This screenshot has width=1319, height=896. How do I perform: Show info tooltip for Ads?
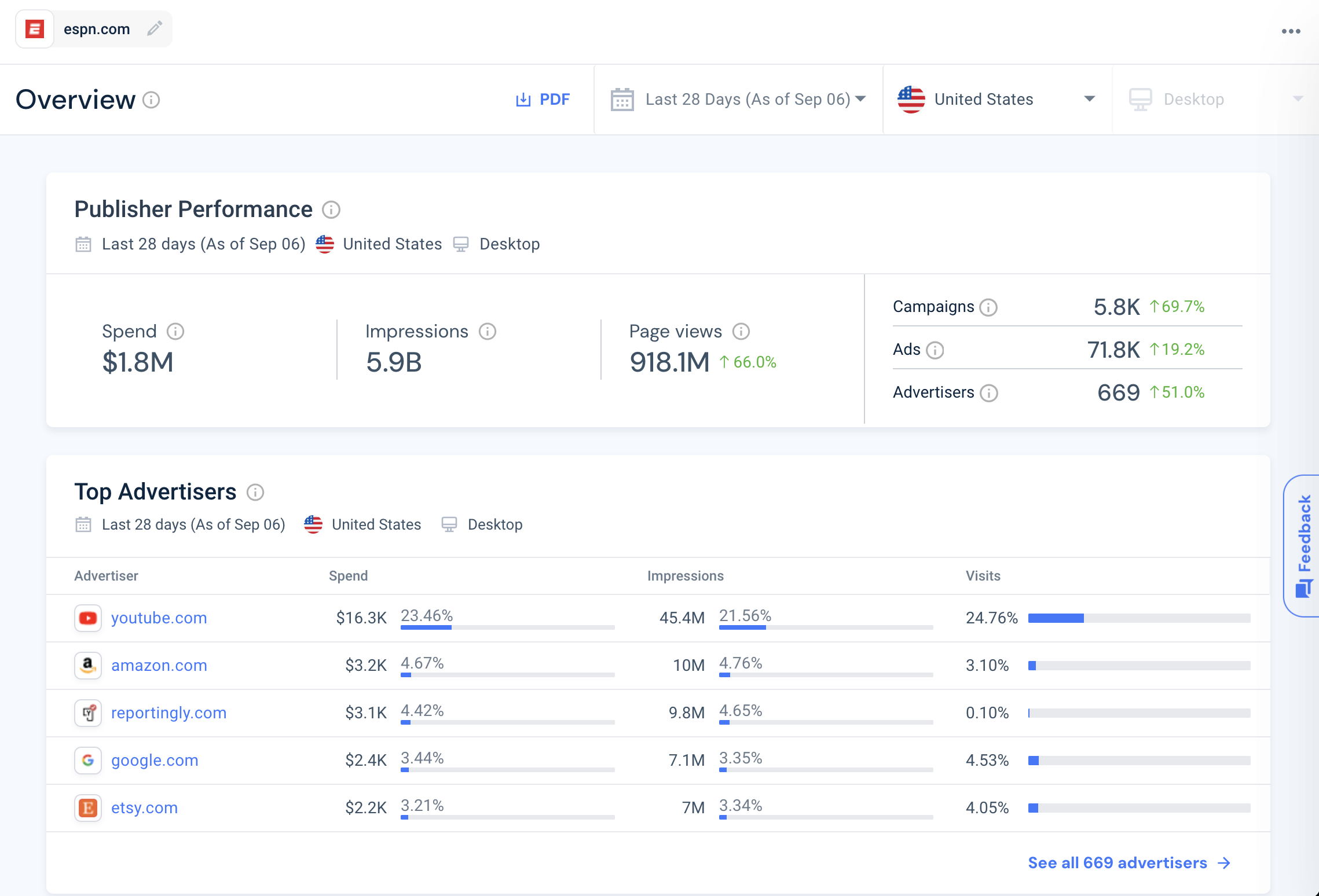[935, 350]
